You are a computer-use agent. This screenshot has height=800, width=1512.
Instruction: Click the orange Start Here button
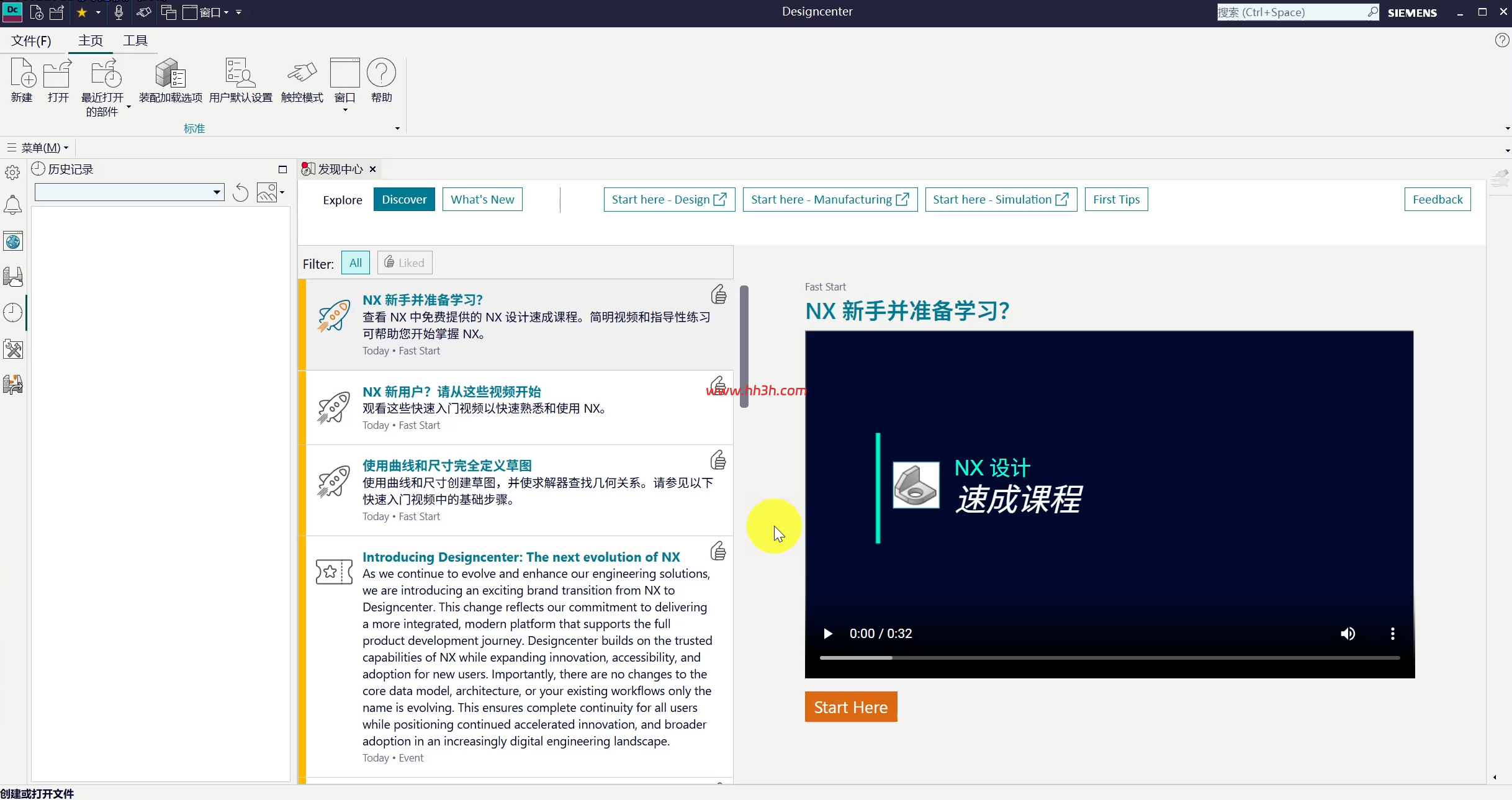(851, 707)
